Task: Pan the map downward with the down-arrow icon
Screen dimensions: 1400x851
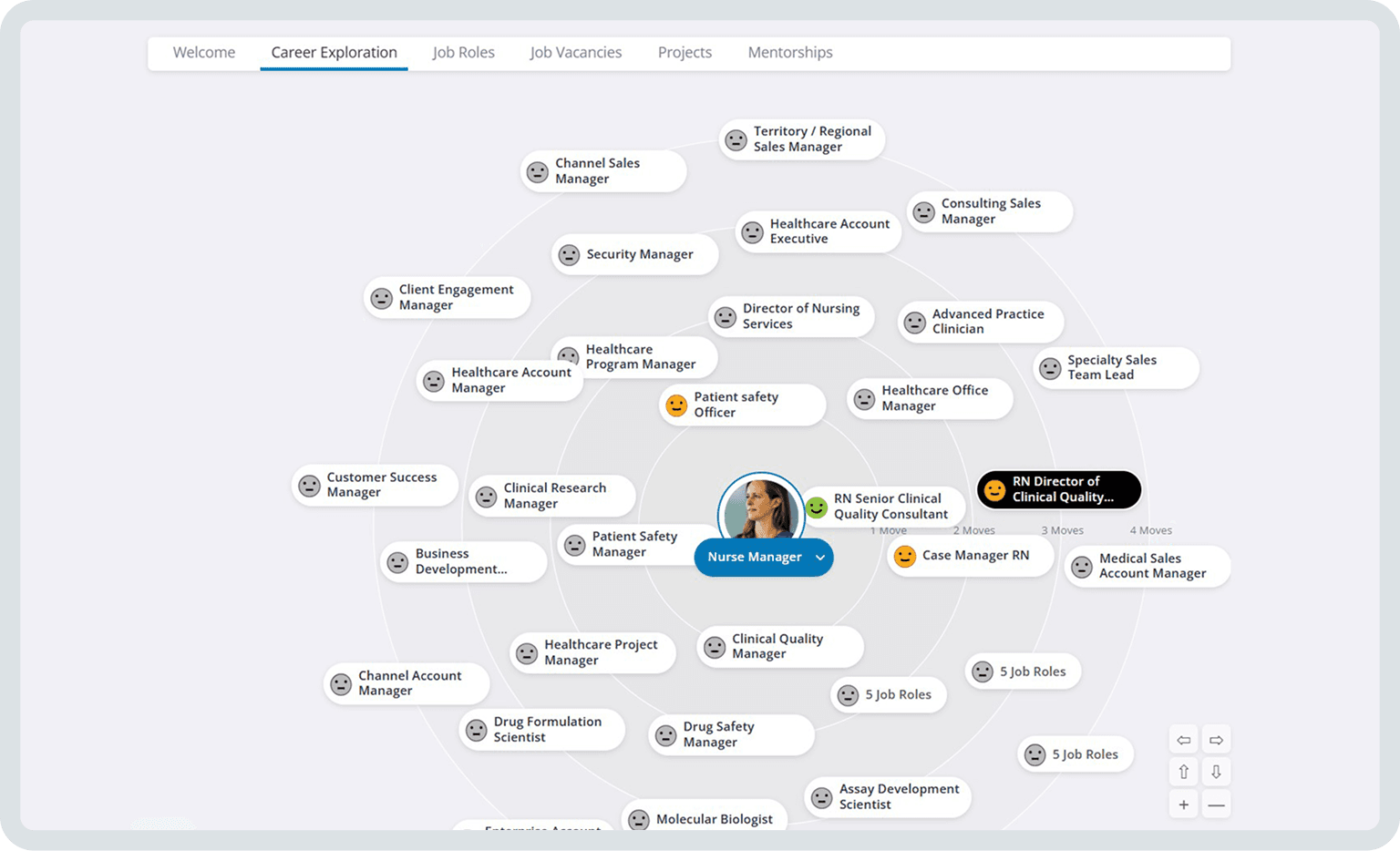Action: click(1216, 771)
